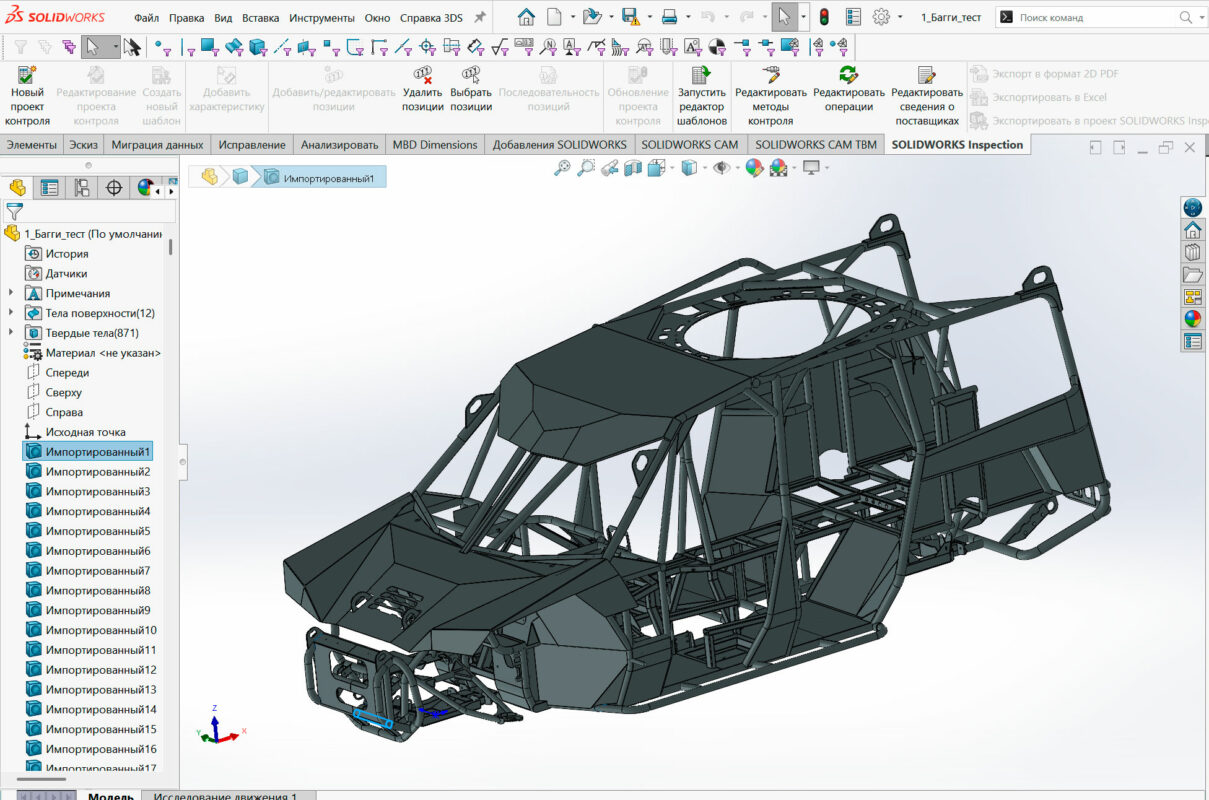Image resolution: width=1209 pixels, height=800 pixels.
Task: Toggle the Hide/Show Items eye icon
Action: tap(720, 168)
